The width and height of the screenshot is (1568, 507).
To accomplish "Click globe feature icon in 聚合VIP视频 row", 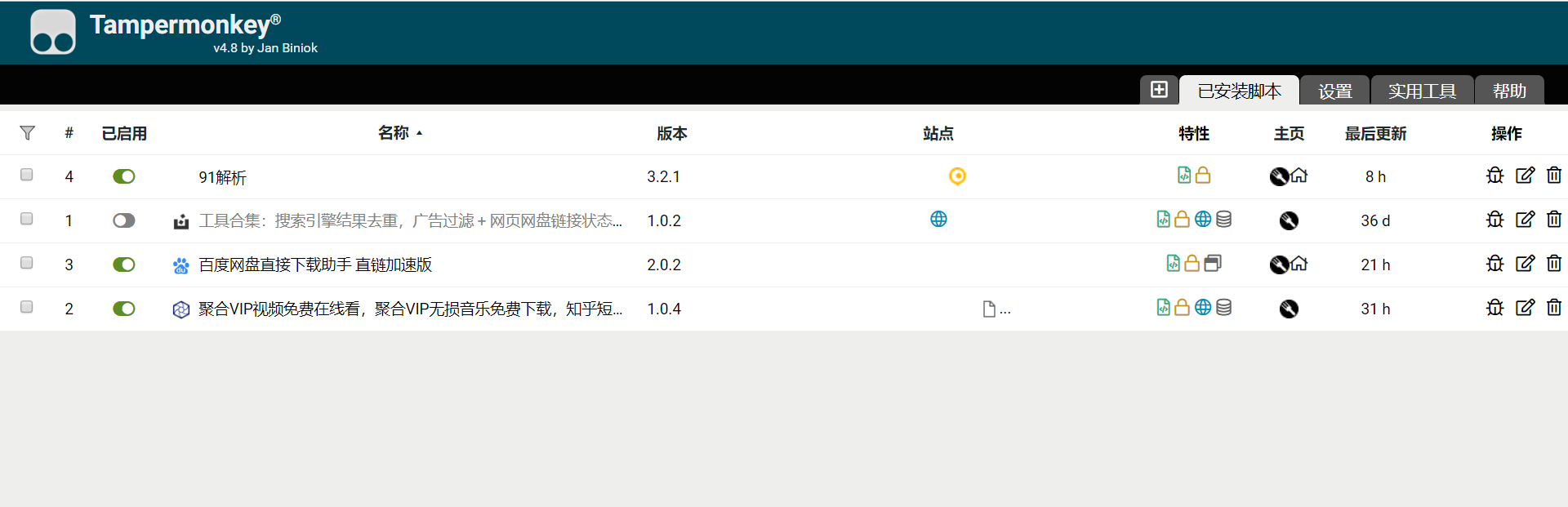I will click(1203, 307).
